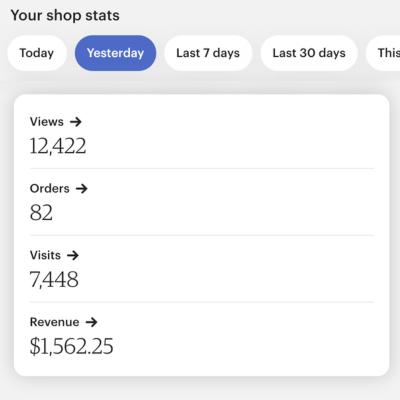This screenshot has height=400, width=400.
Task: Switch to Last 7 days stats
Action: tap(208, 53)
